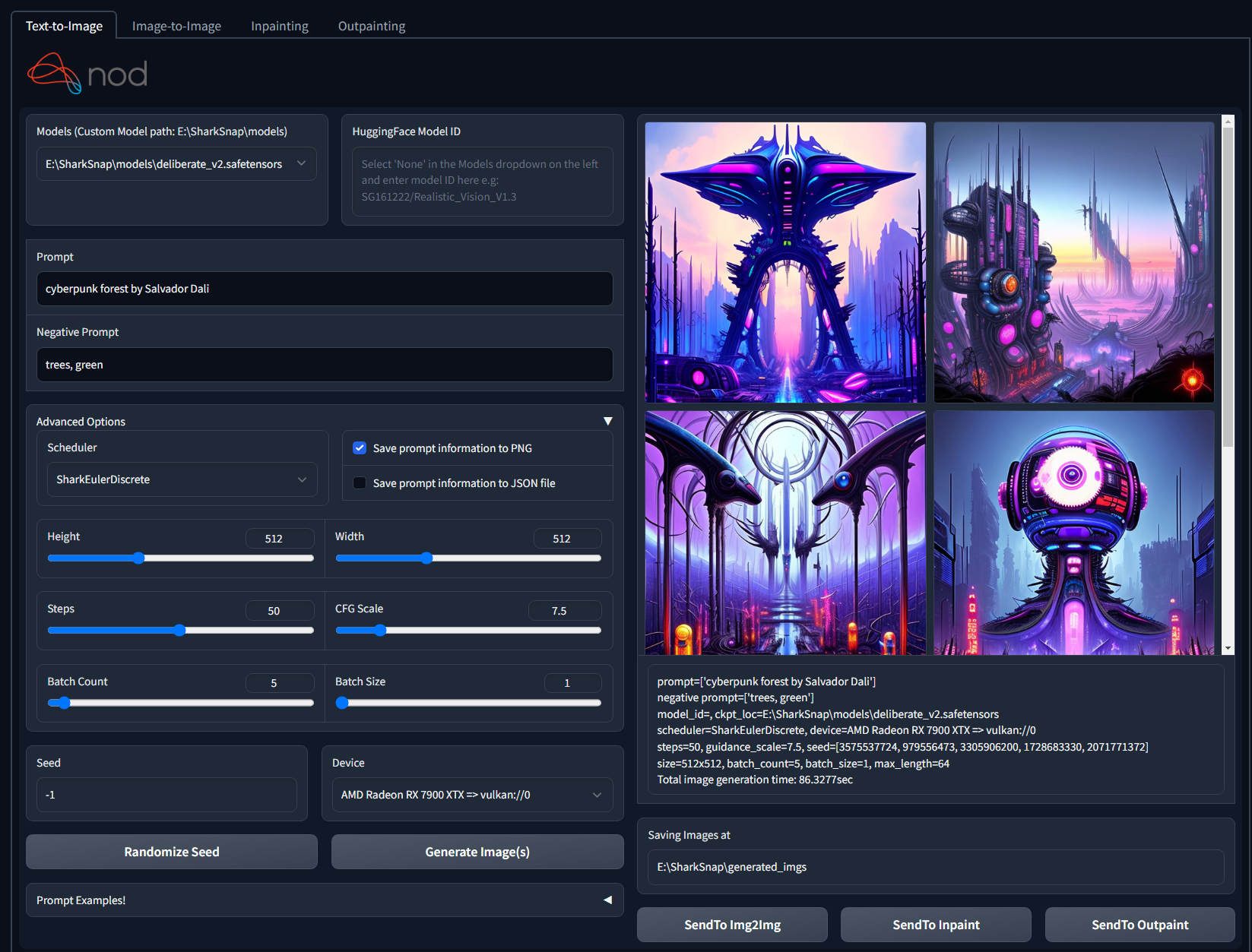1252x952 pixels.
Task: Click the gallery scrollbar thumb
Action: 1228,286
